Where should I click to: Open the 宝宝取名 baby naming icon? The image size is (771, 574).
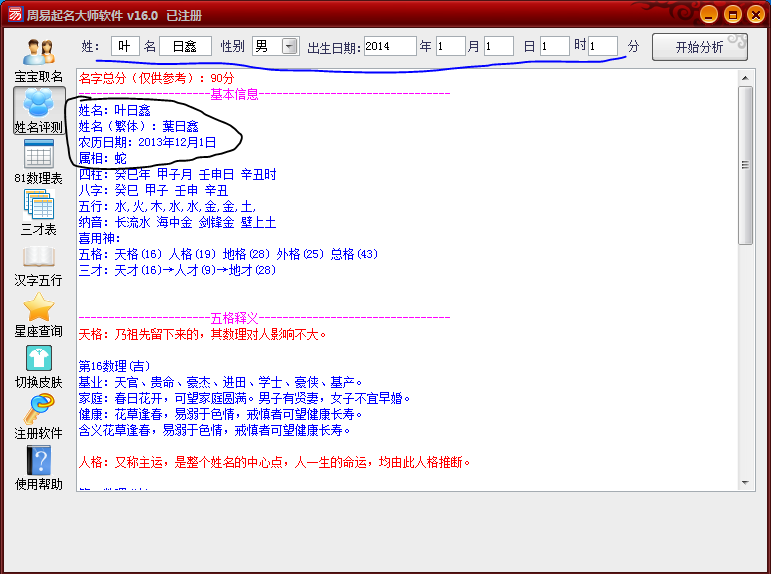[x=39, y=53]
